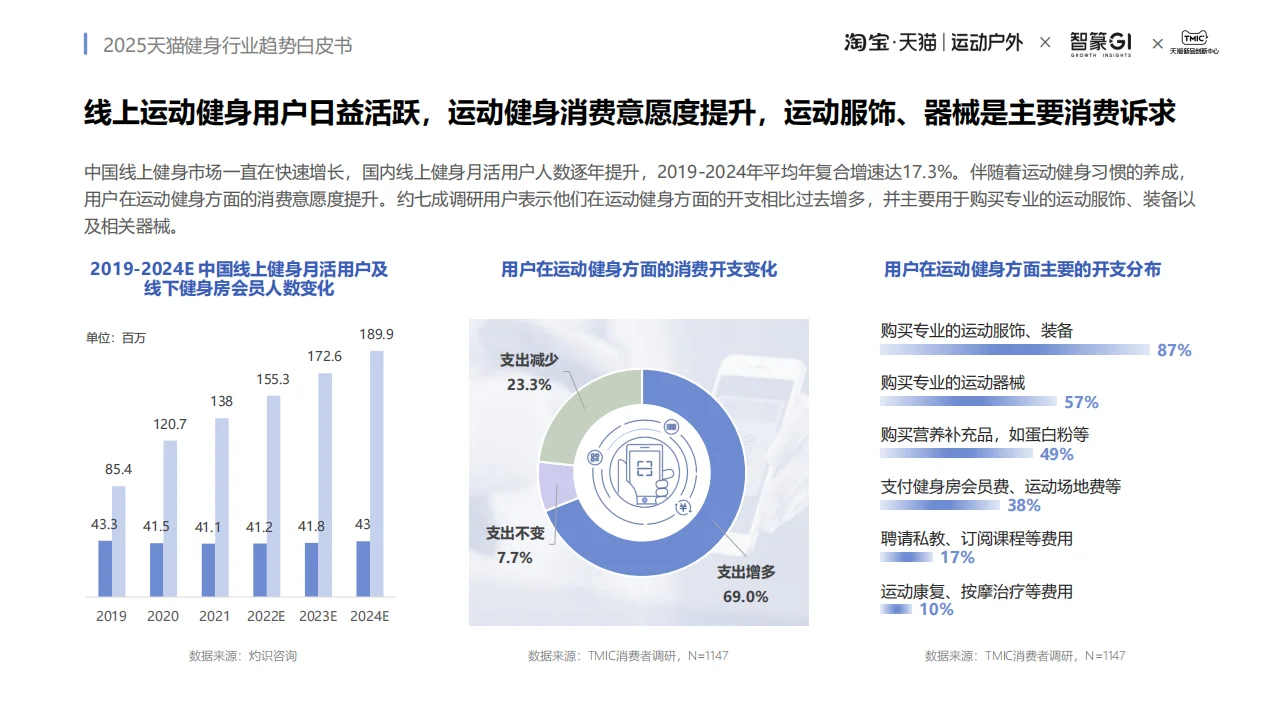Click the source note under the spending distribution chart
1280x720 pixels.
(x=1025, y=656)
